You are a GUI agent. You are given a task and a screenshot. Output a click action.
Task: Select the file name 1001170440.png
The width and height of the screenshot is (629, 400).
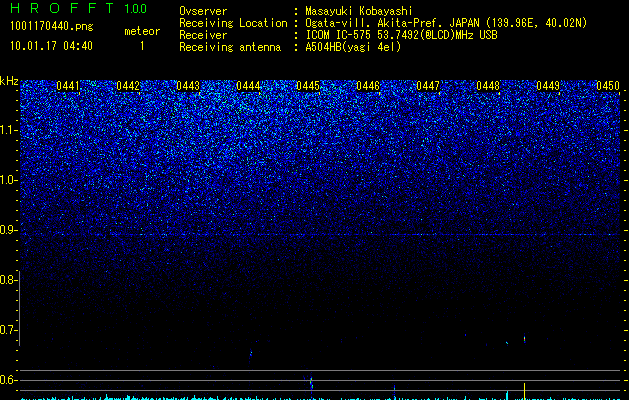(51, 27)
